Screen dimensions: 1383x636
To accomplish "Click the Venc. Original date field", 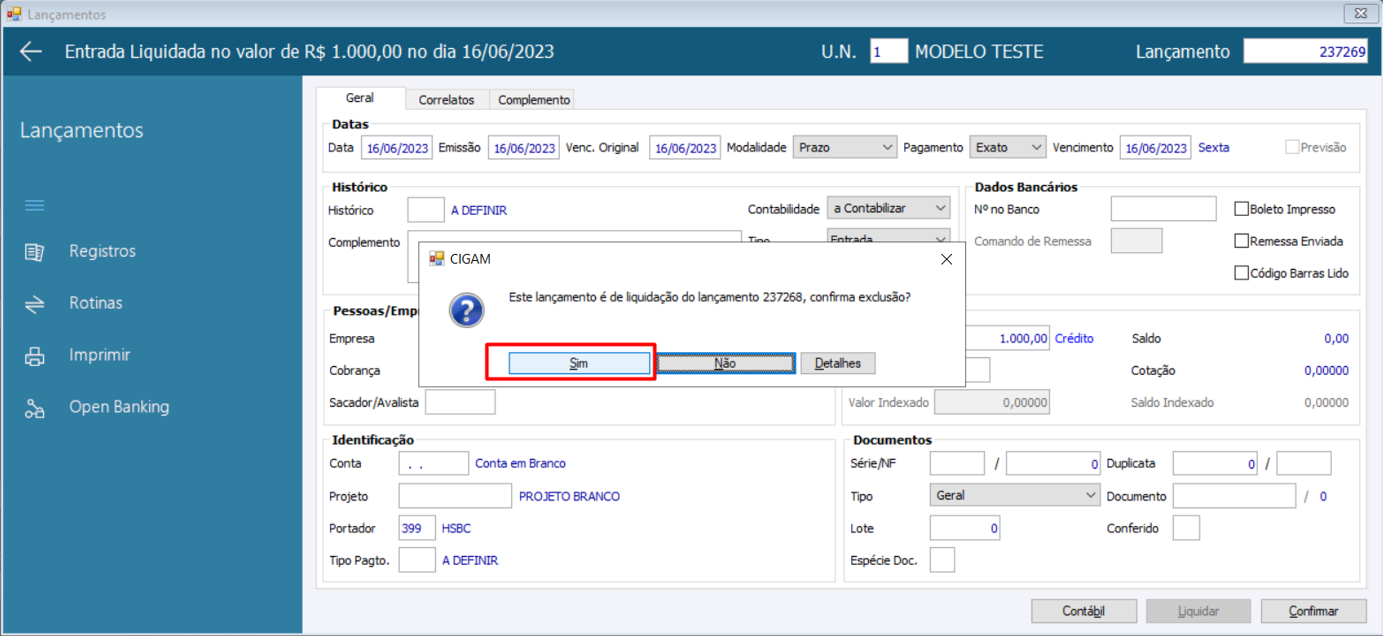I will tap(685, 148).
